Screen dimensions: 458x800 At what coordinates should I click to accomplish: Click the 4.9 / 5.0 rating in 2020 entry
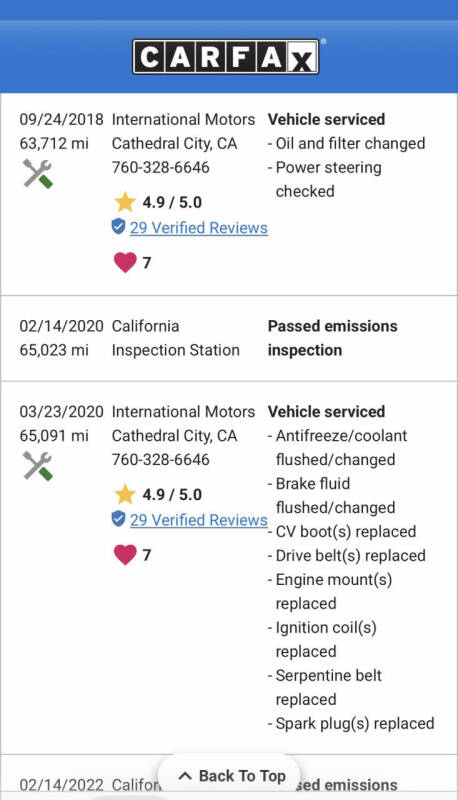pyautogui.click(x=172, y=494)
